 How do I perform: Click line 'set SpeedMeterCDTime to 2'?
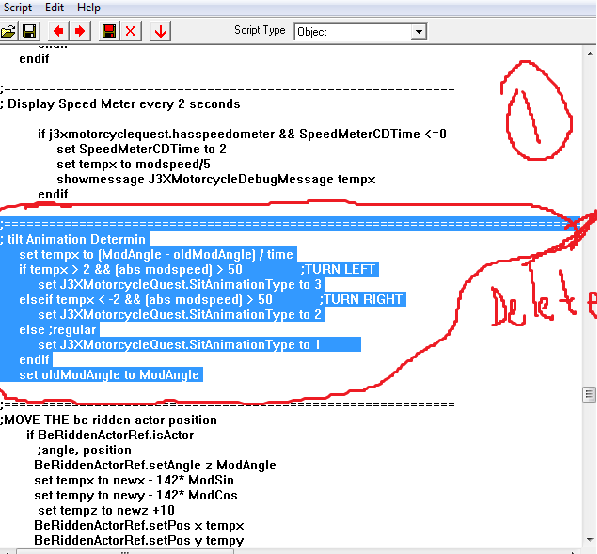point(141,149)
